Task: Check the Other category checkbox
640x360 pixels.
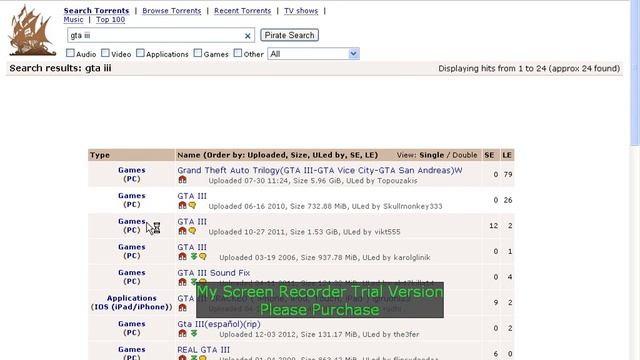Action: tap(238, 53)
